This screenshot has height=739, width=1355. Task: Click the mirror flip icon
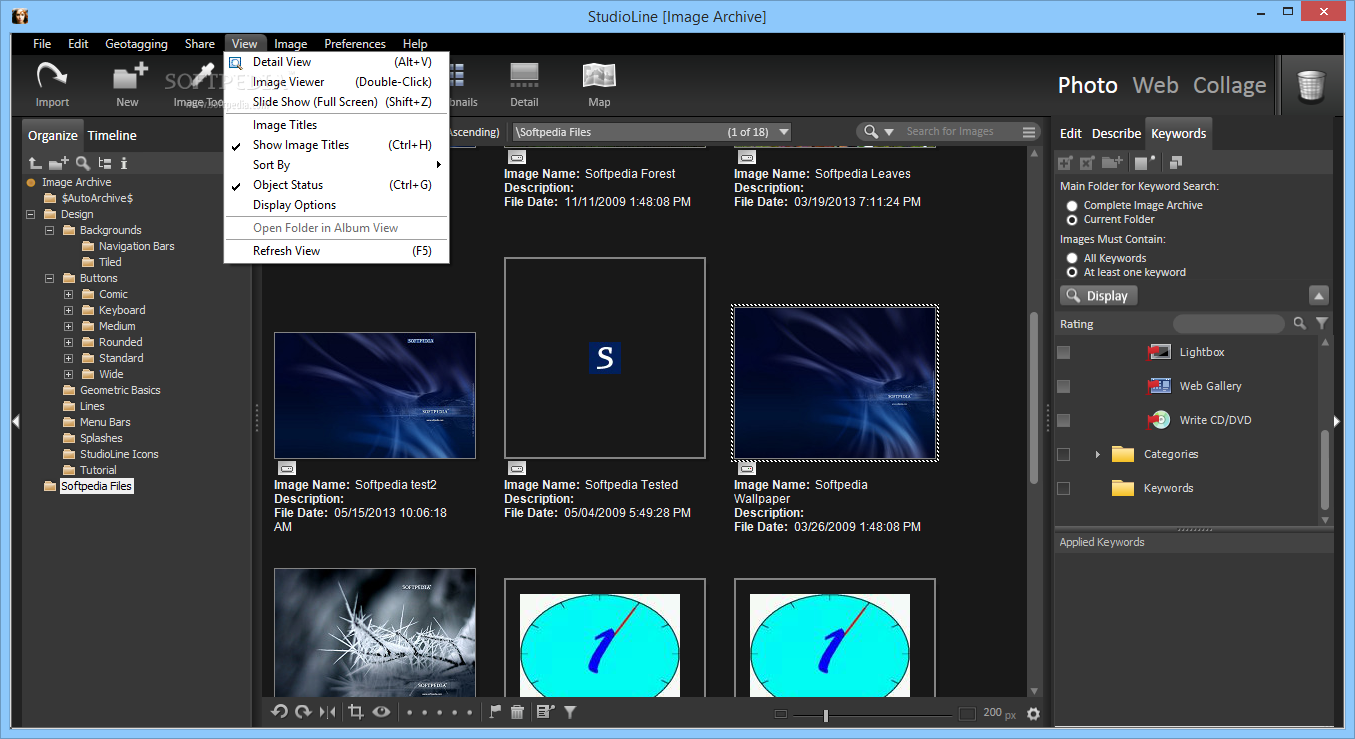pyautogui.click(x=327, y=712)
